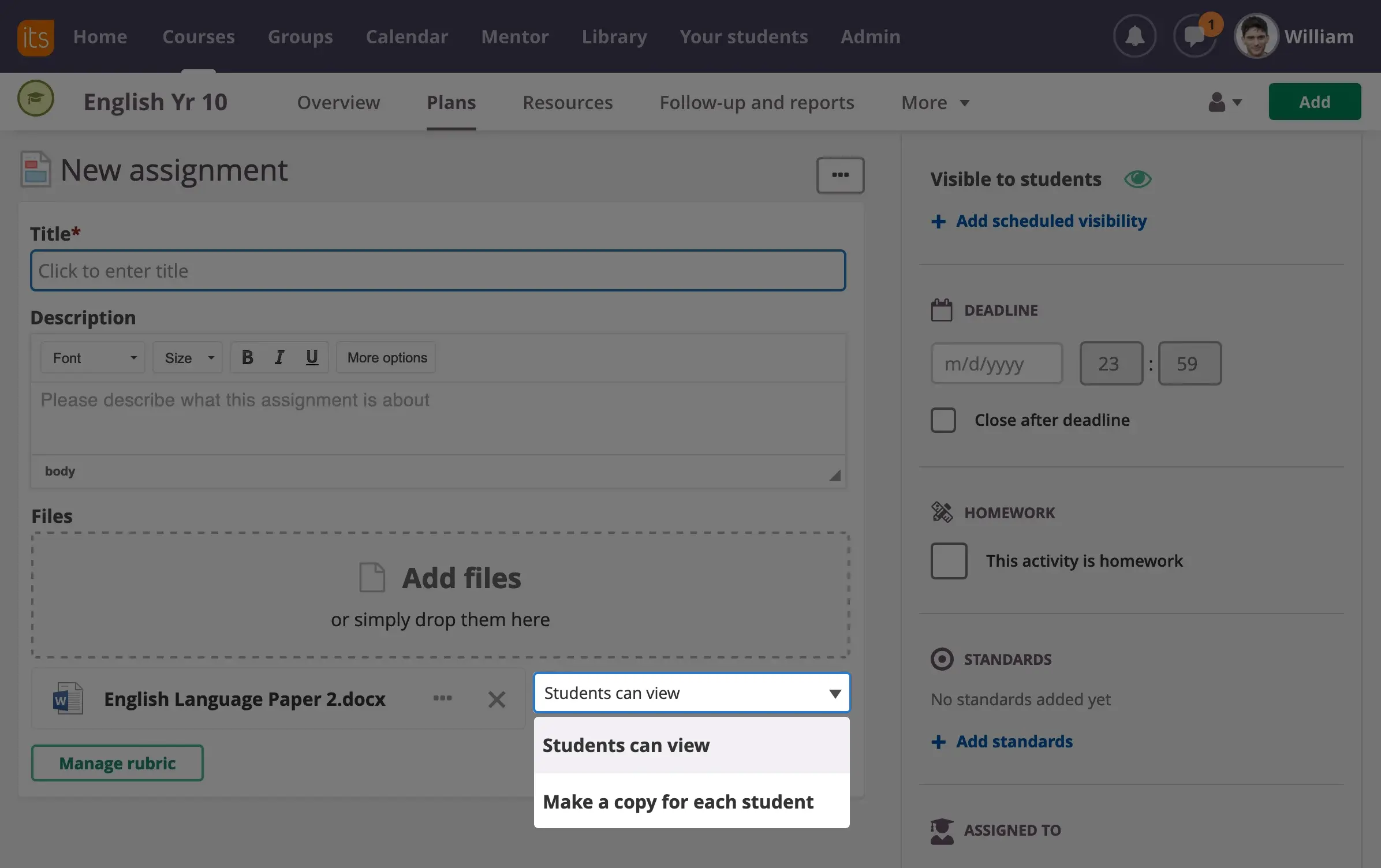Toggle underline formatting in description
The width and height of the screenshot is (1381, 868).
point(312,358)
